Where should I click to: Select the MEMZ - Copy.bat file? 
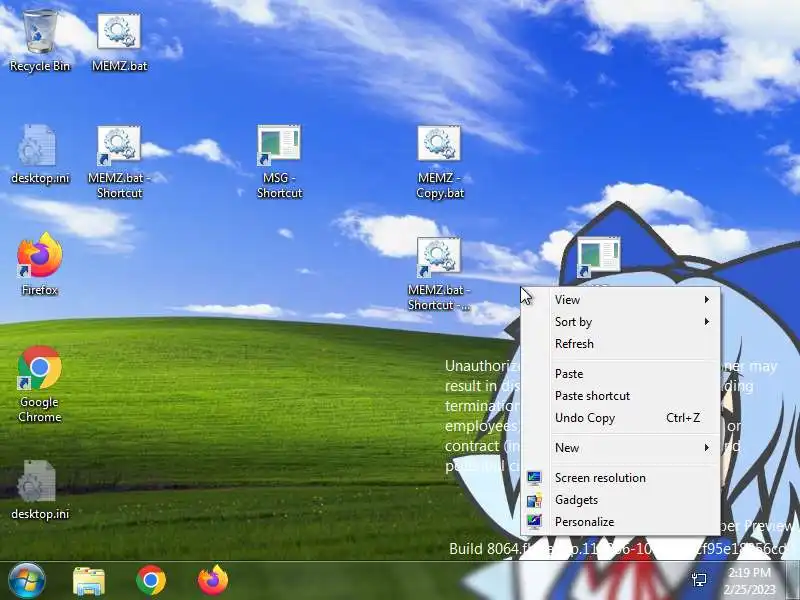tap(439, 161)
